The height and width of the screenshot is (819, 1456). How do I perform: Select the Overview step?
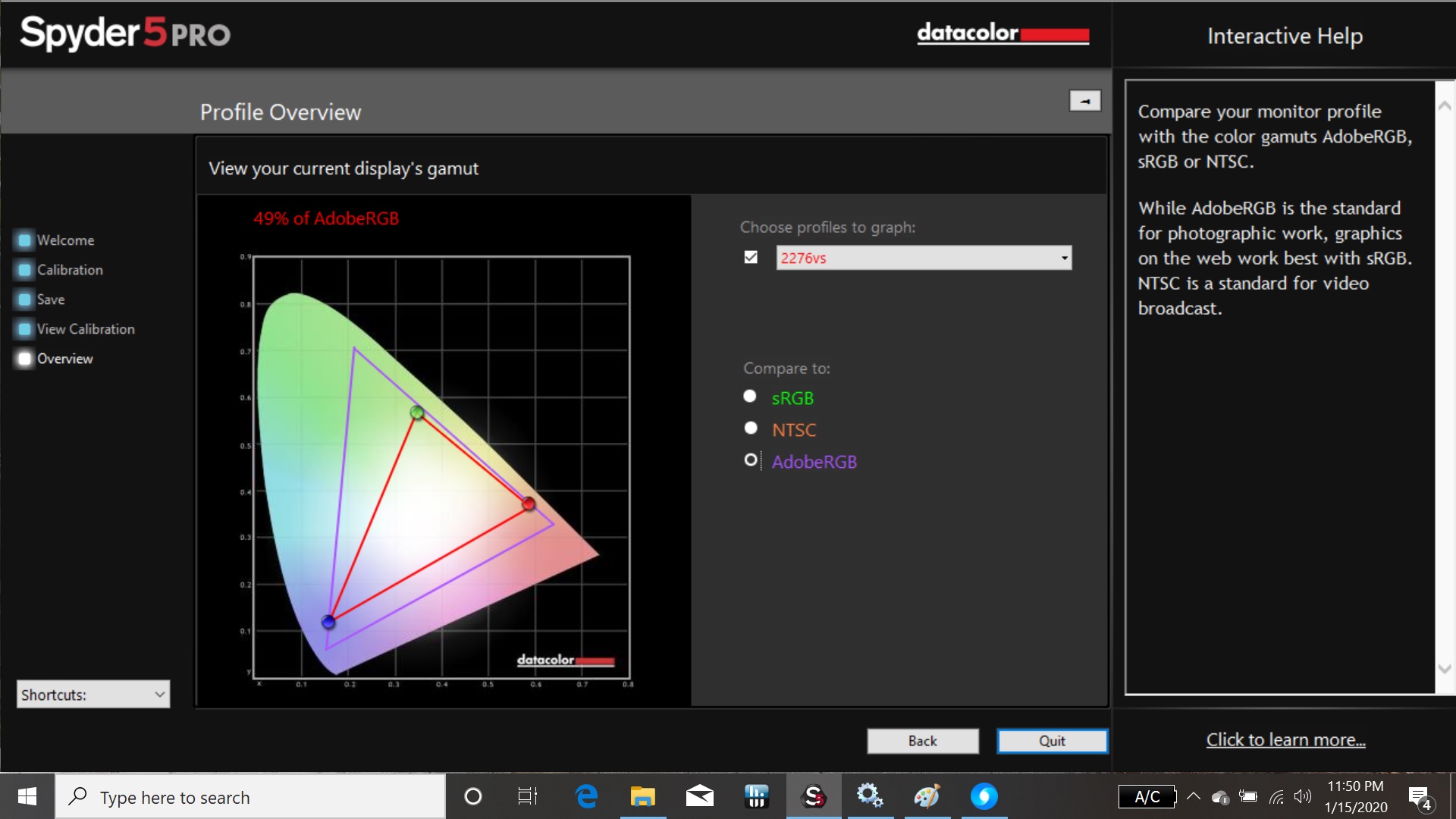point(65,359)
